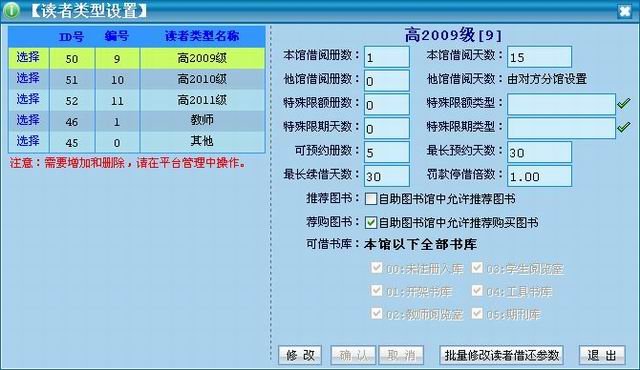Close the 读者类型设置 window
This screenshot has width=640, height=370.
[625, 11]
